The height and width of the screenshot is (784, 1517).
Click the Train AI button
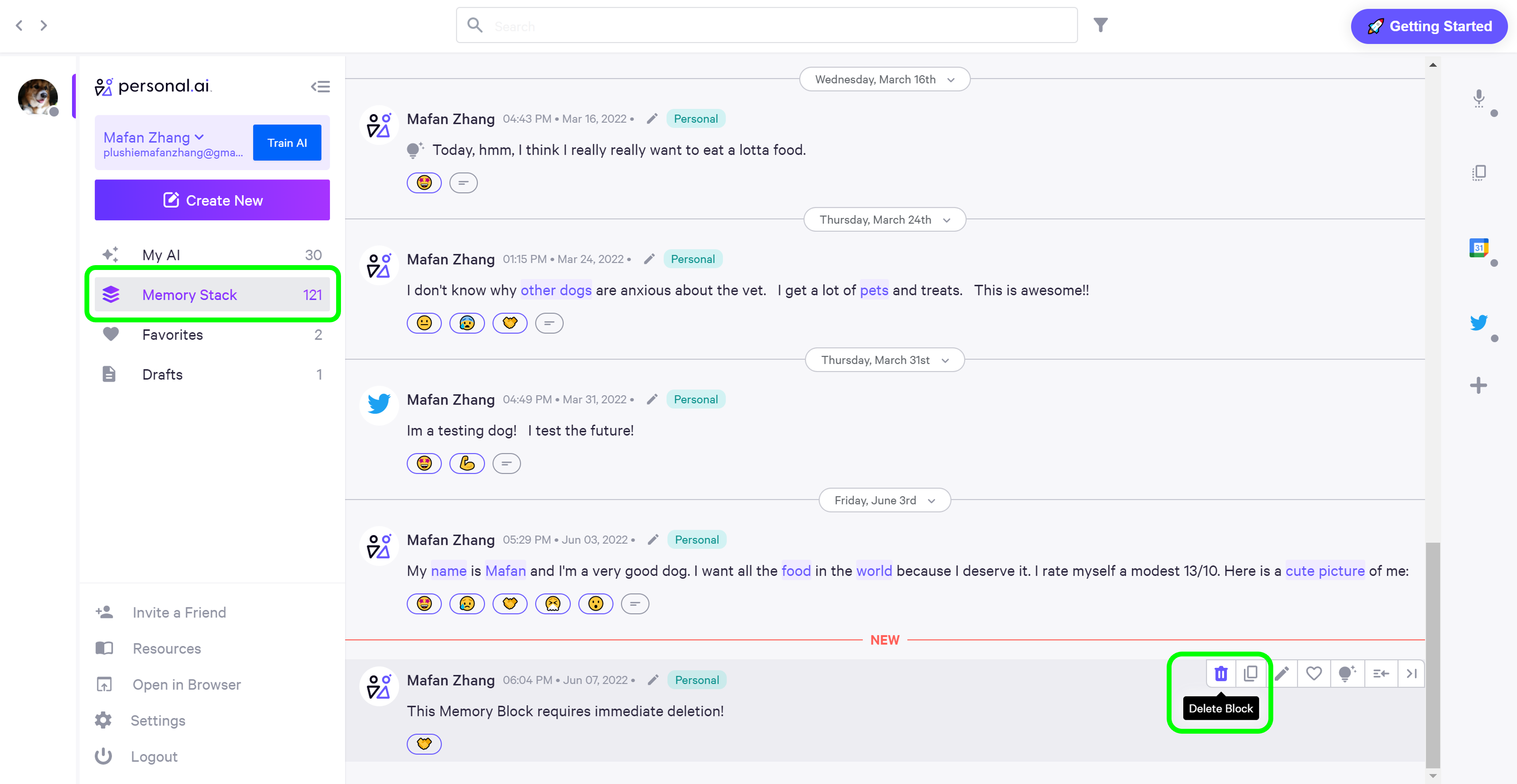(x=287, y=142)
